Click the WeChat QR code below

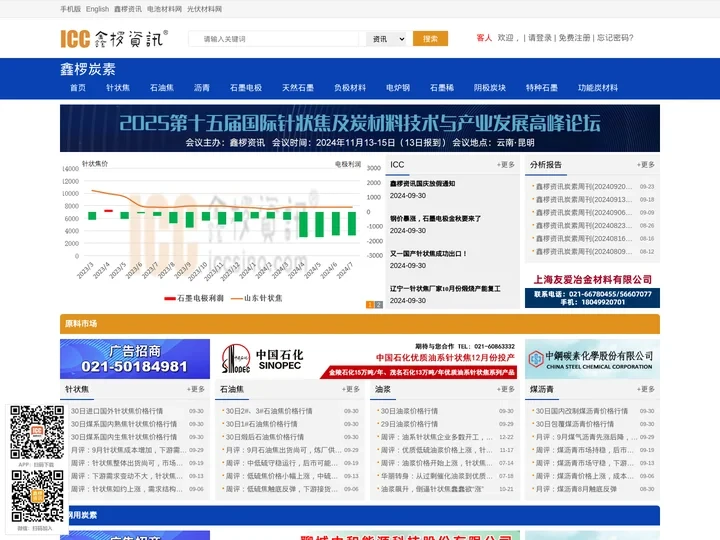37,496
